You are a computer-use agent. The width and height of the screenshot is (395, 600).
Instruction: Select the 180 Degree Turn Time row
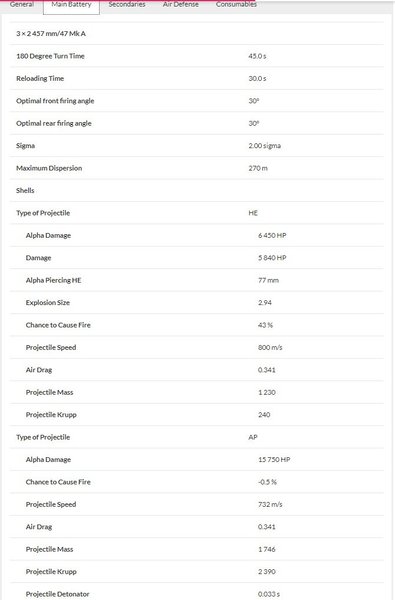[197, 56]
